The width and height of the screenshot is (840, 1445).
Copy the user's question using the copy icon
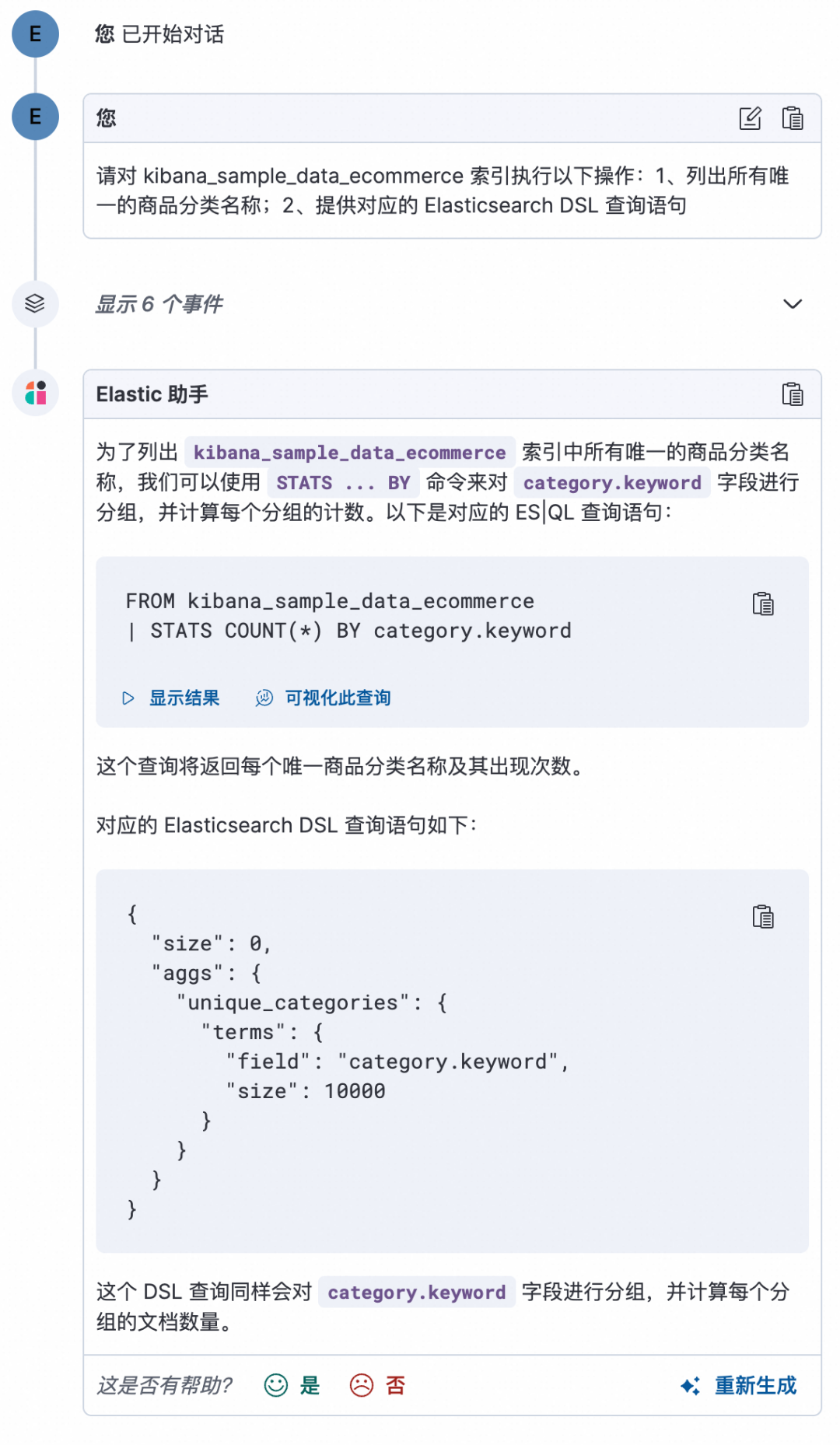[792, 118]
